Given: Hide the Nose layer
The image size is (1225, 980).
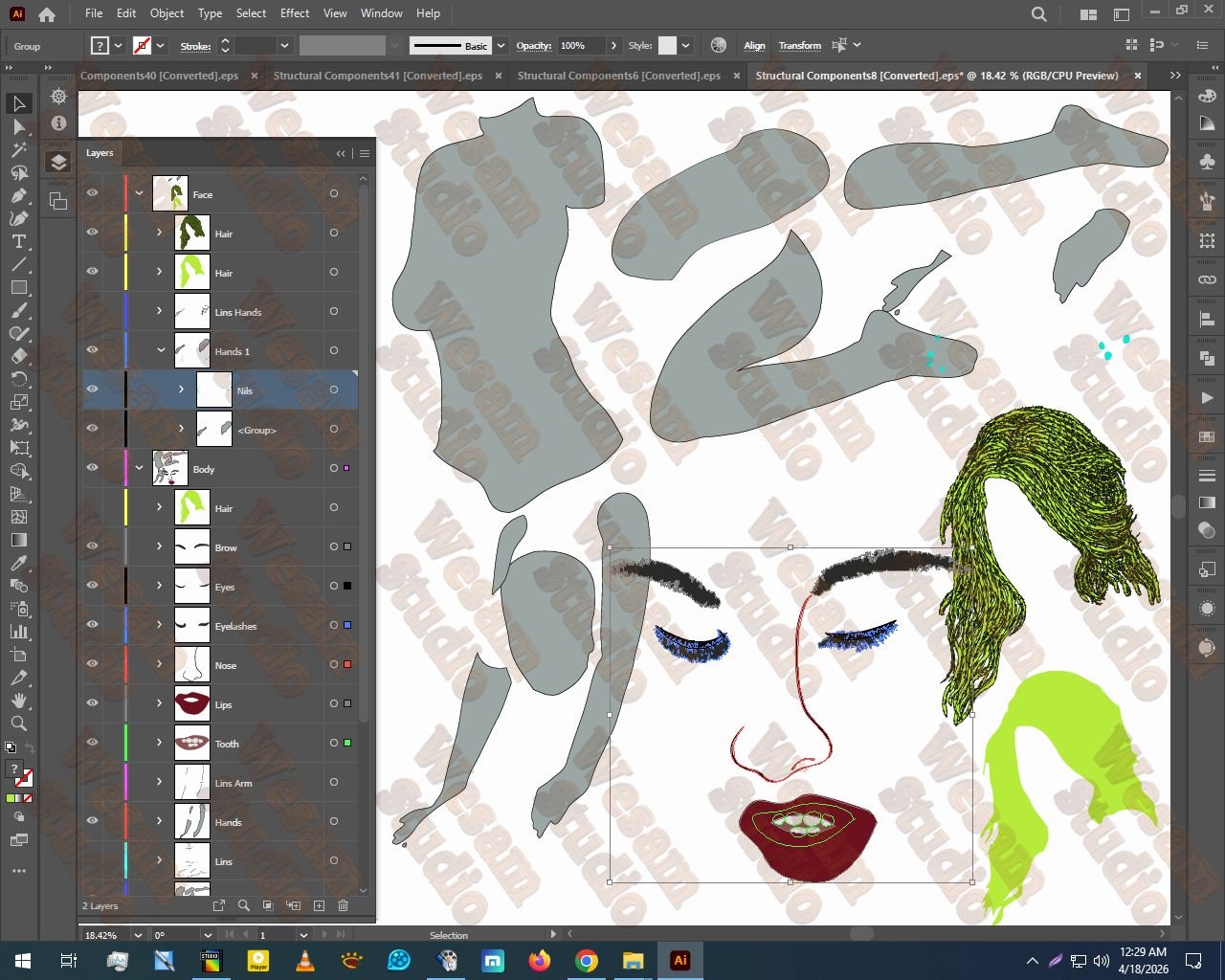Looking at the screenshot, I should click(x=93, y=665).
